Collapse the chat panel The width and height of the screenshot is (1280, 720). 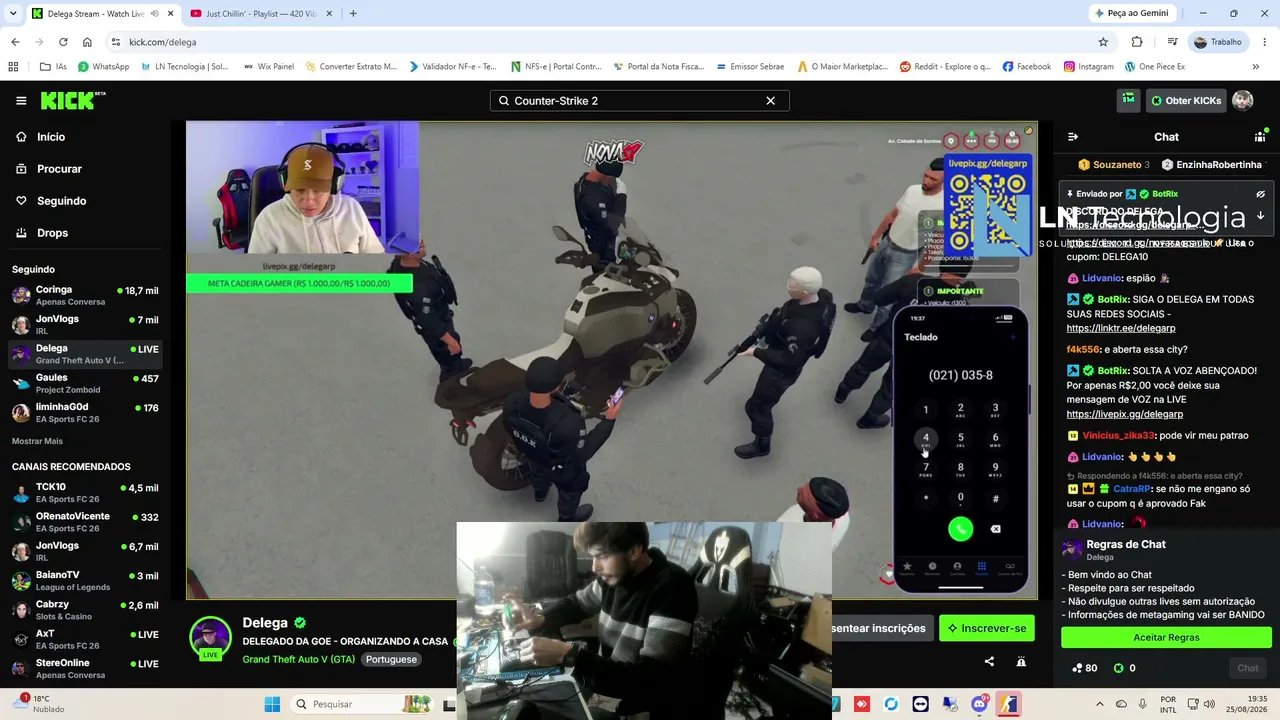(x=1072, y=137)
